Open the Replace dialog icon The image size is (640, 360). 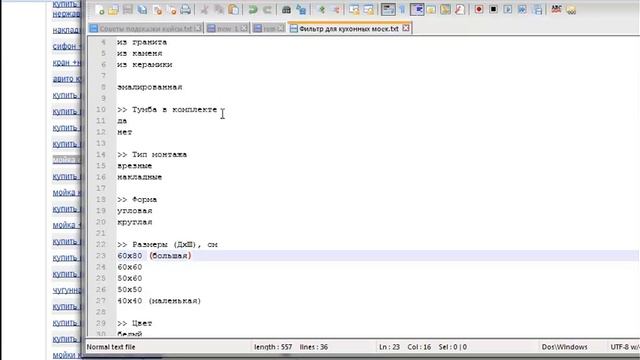pyautogui.click(x=301, y=9)
